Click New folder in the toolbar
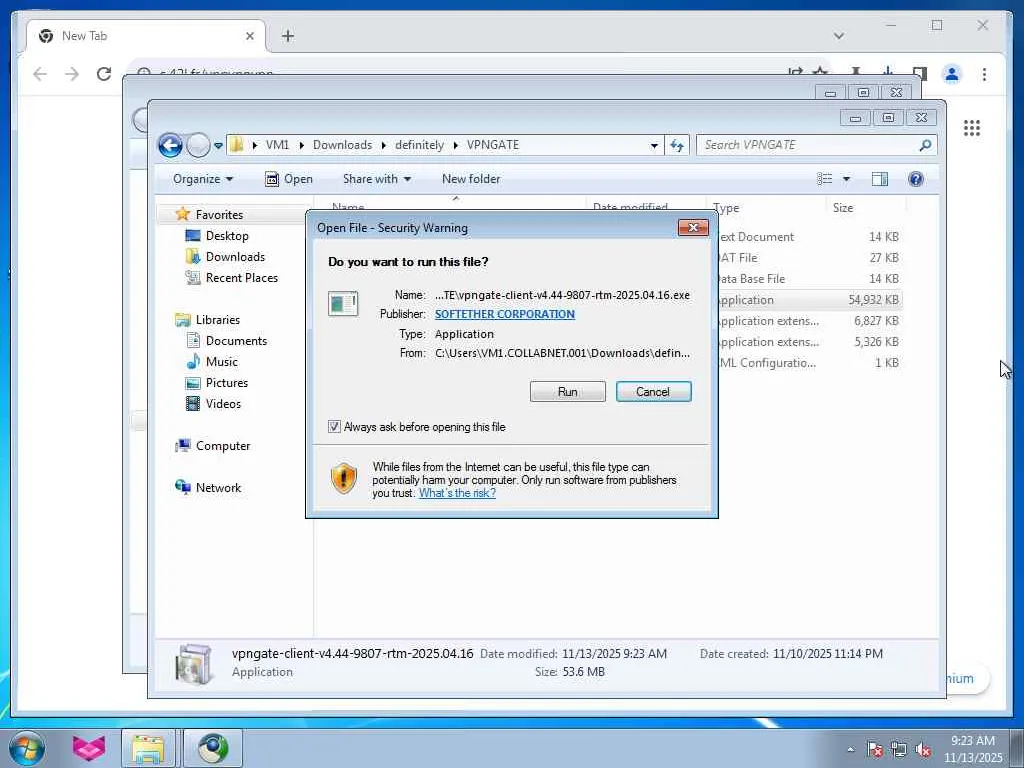This screenshot has height=768, width=1024. coord(471,179)
